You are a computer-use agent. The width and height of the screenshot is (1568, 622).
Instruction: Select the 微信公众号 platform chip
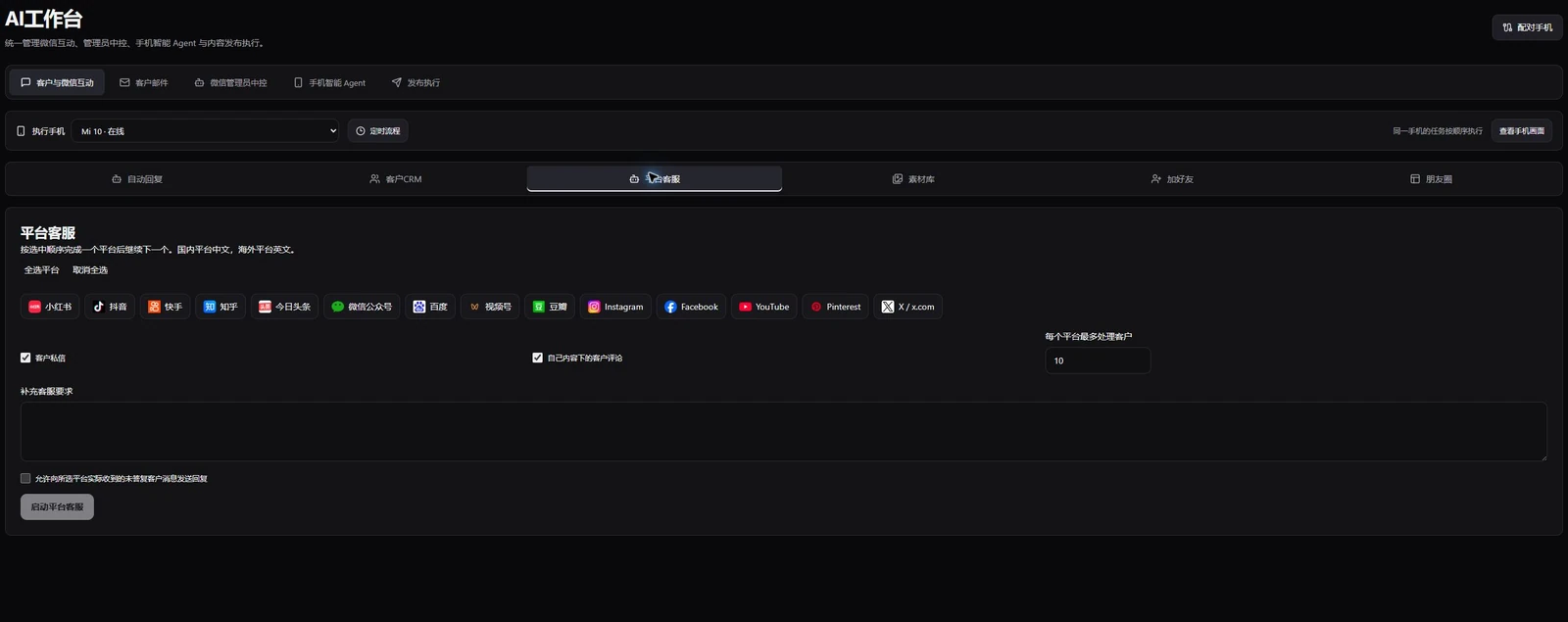(362, 307)
